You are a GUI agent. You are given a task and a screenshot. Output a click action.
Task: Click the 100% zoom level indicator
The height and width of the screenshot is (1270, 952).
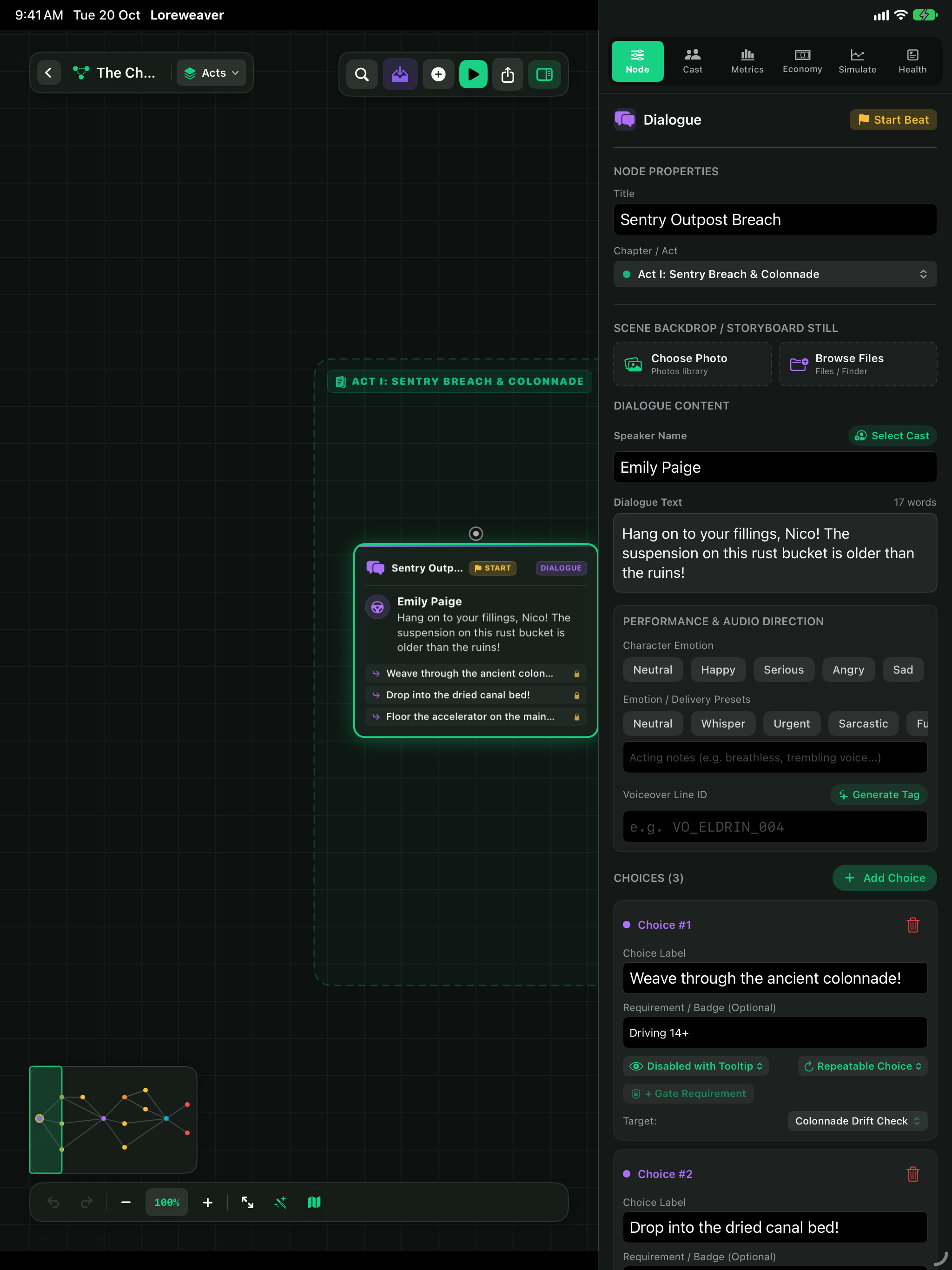[x=167, y=1202]
